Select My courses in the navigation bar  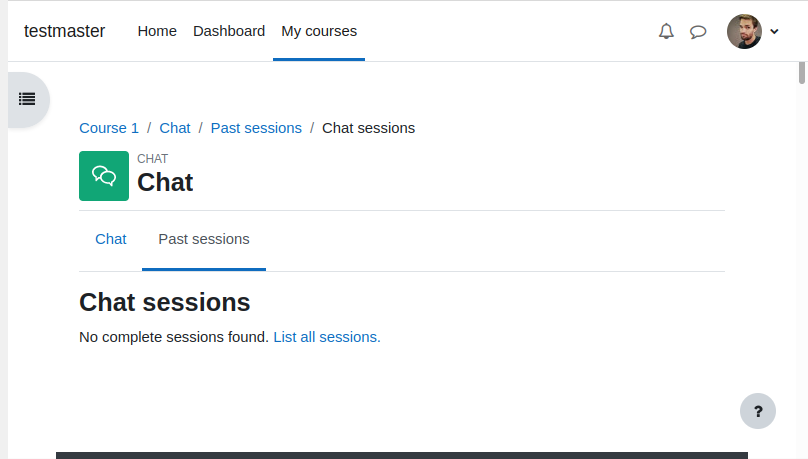pos(319,31)
